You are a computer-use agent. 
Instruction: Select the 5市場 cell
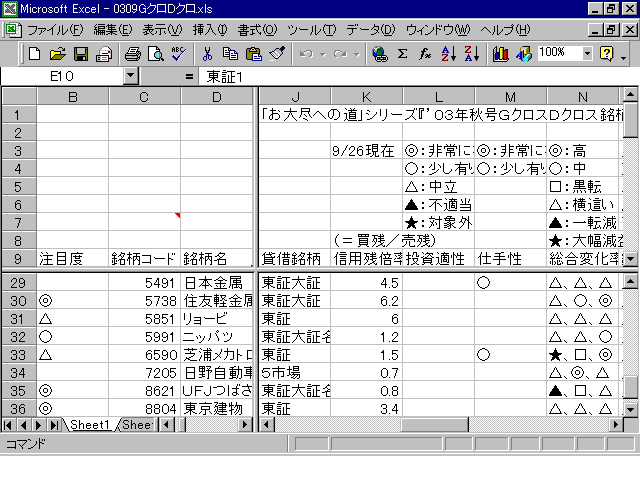295,373
